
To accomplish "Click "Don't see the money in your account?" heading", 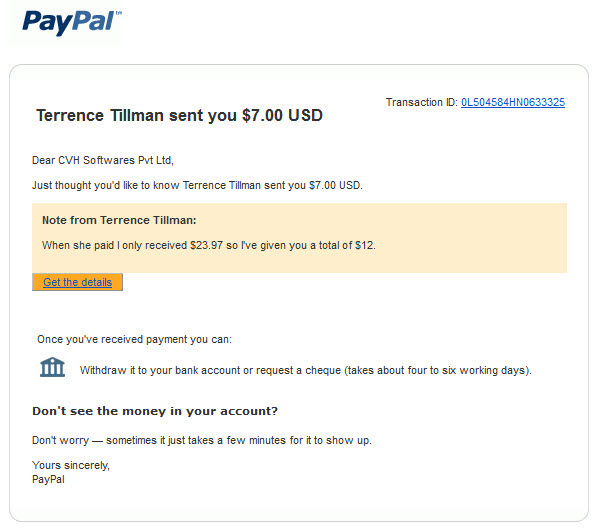I will click(155, 411).
